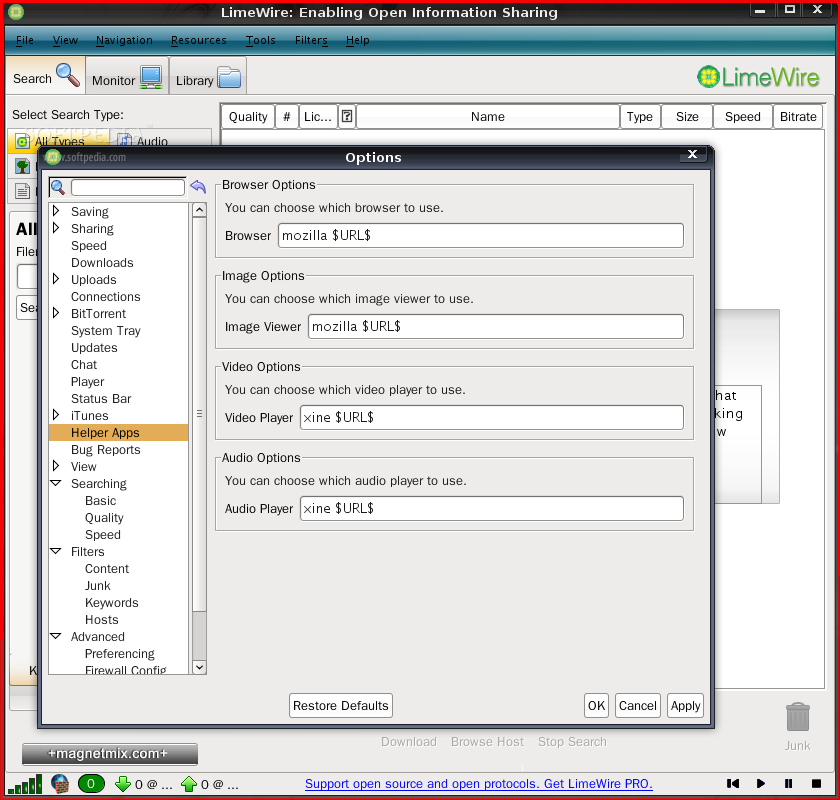The height and width of the screenshot is (800, 840).
Task: Select Connections in options tree
Action: [x=106, y=296]
